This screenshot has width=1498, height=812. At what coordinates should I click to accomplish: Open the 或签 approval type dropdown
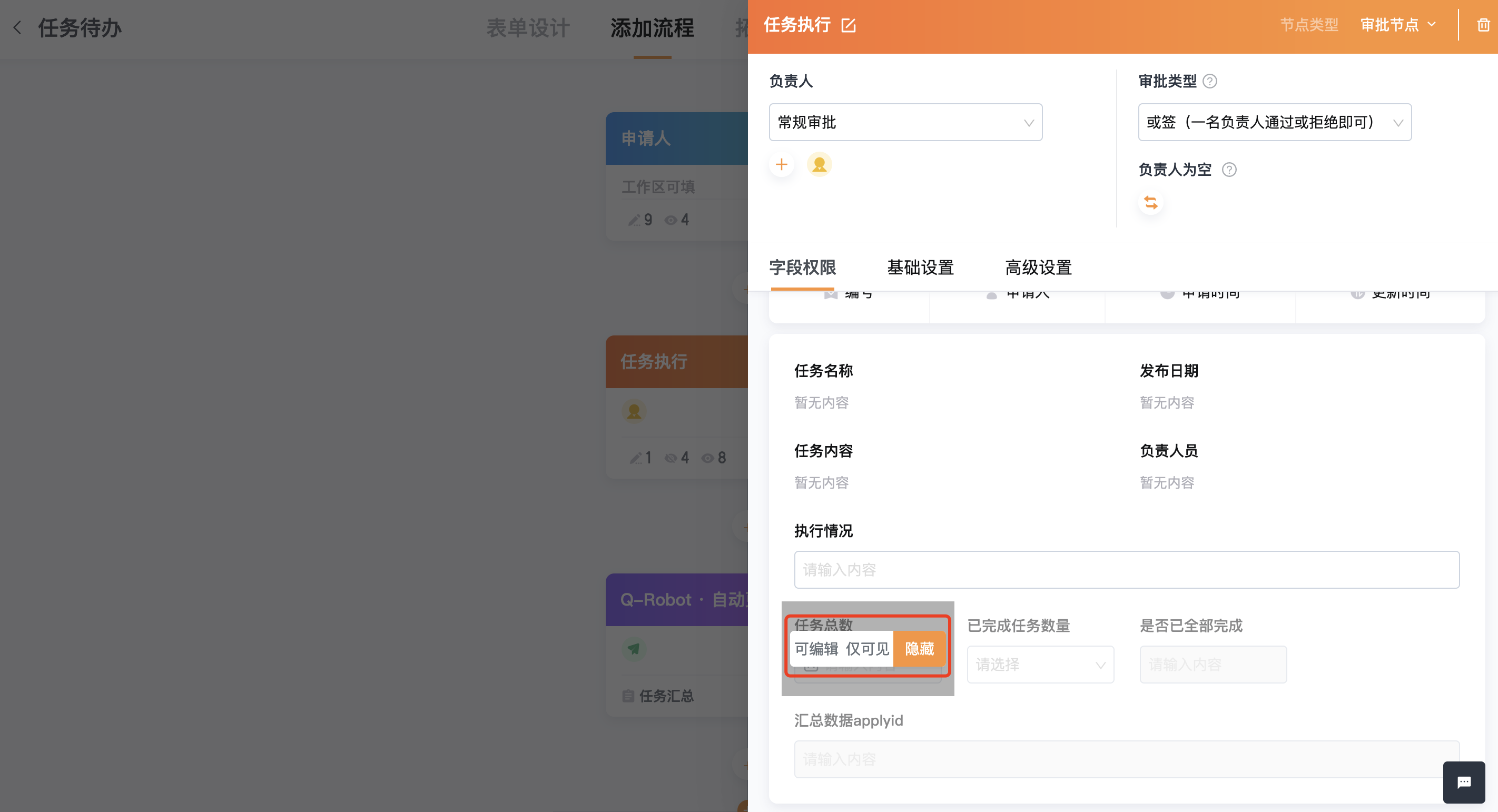1275,122
